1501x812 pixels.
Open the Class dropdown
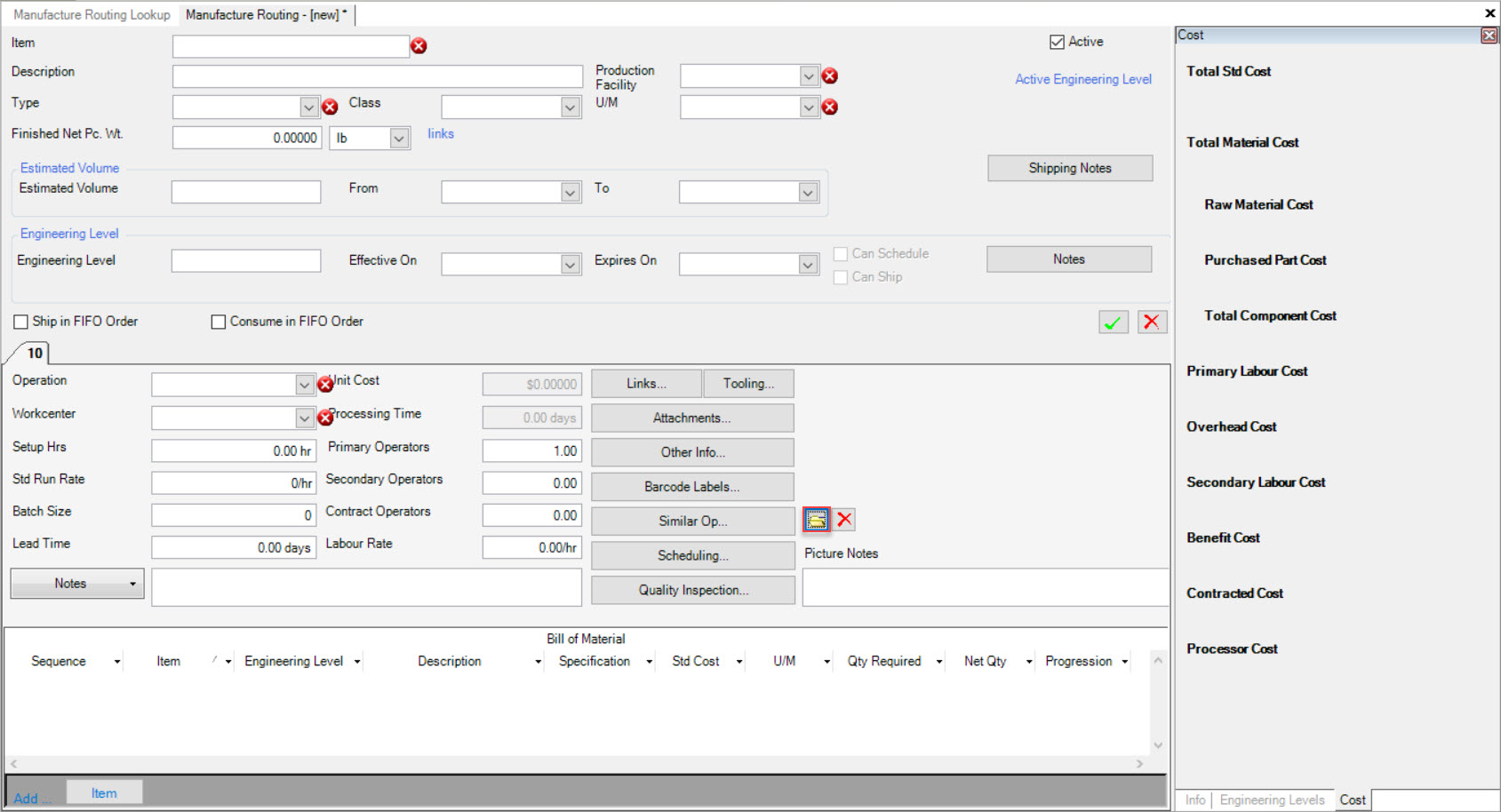(571, 107)
